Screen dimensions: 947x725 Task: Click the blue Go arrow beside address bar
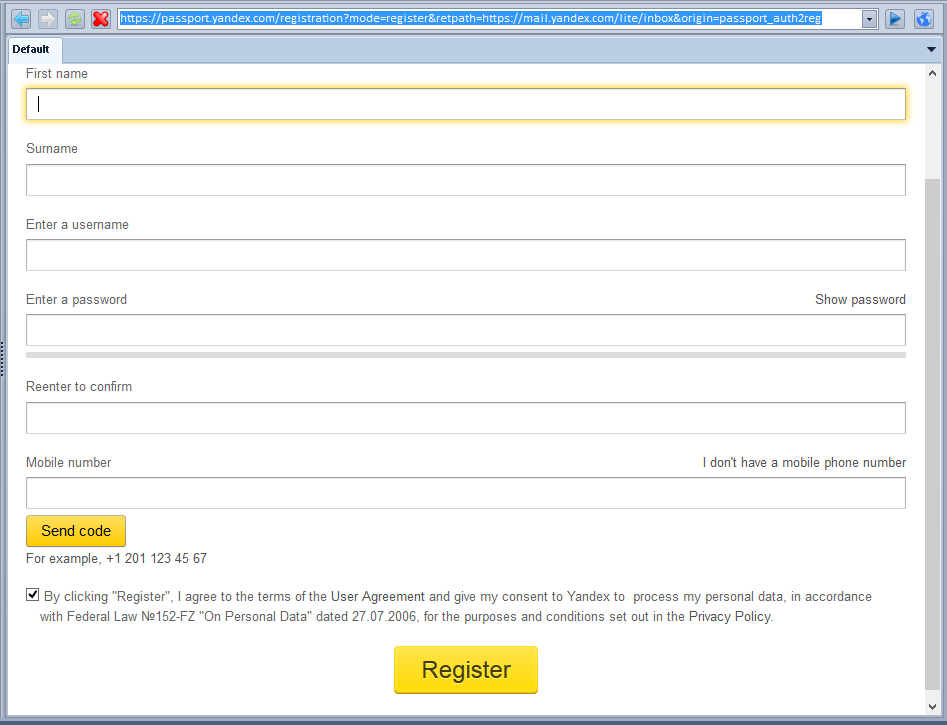(x=895, y=19)
